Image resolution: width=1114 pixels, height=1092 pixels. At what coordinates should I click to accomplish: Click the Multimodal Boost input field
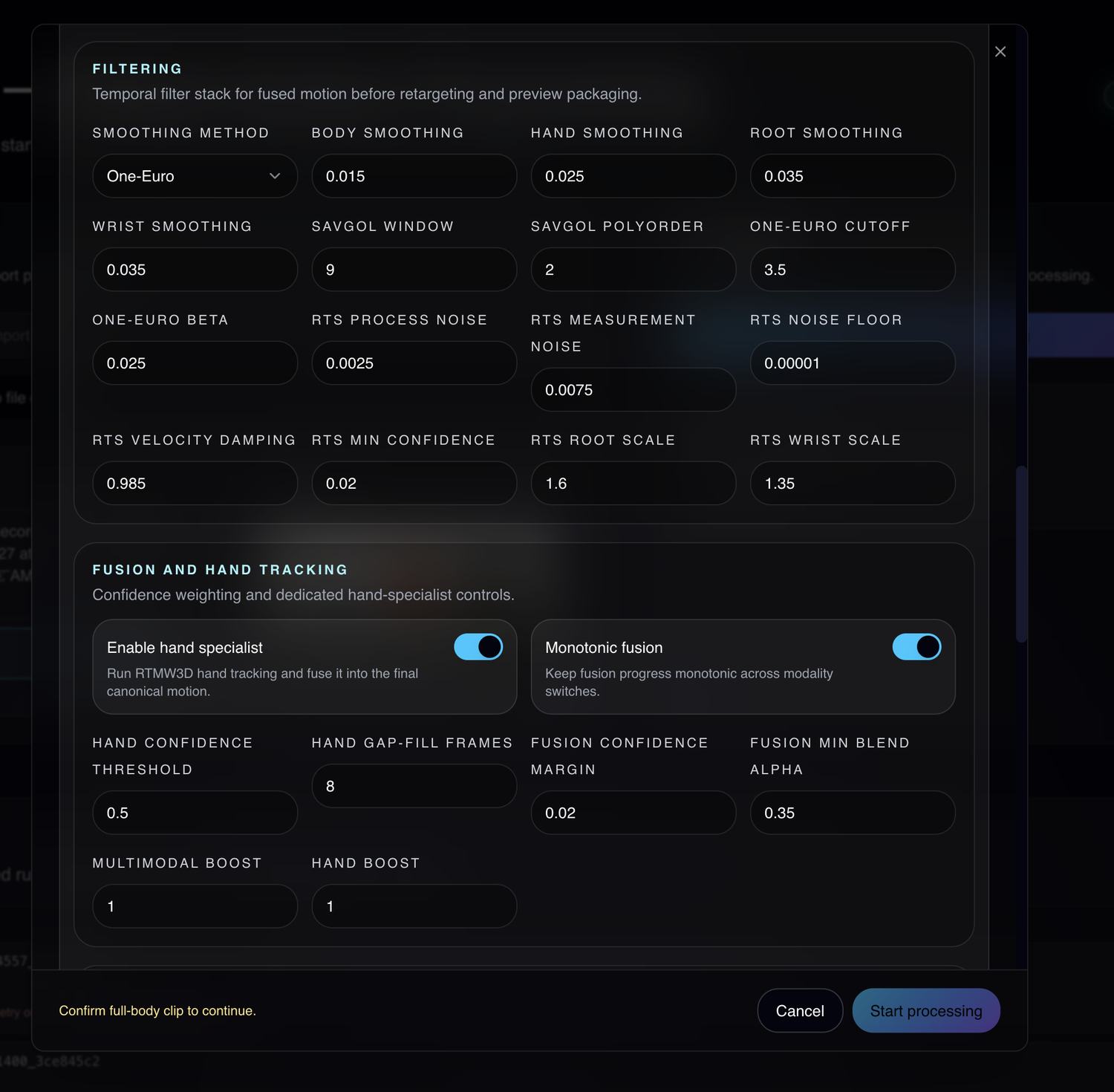coord(195,906)
